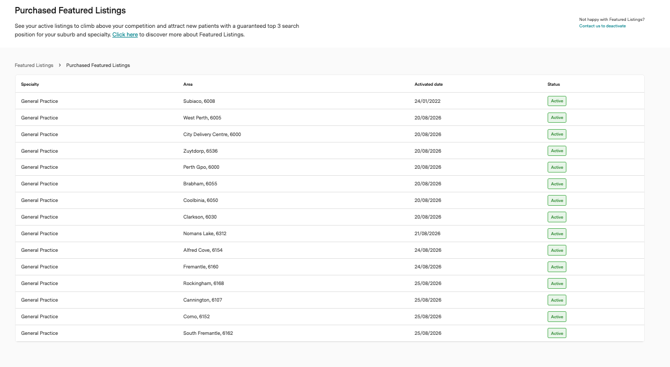Viewport: 670px width, 367px height.
Task: Select the 'Como, 6152' area cell
Action: click(x=197, y=317)
